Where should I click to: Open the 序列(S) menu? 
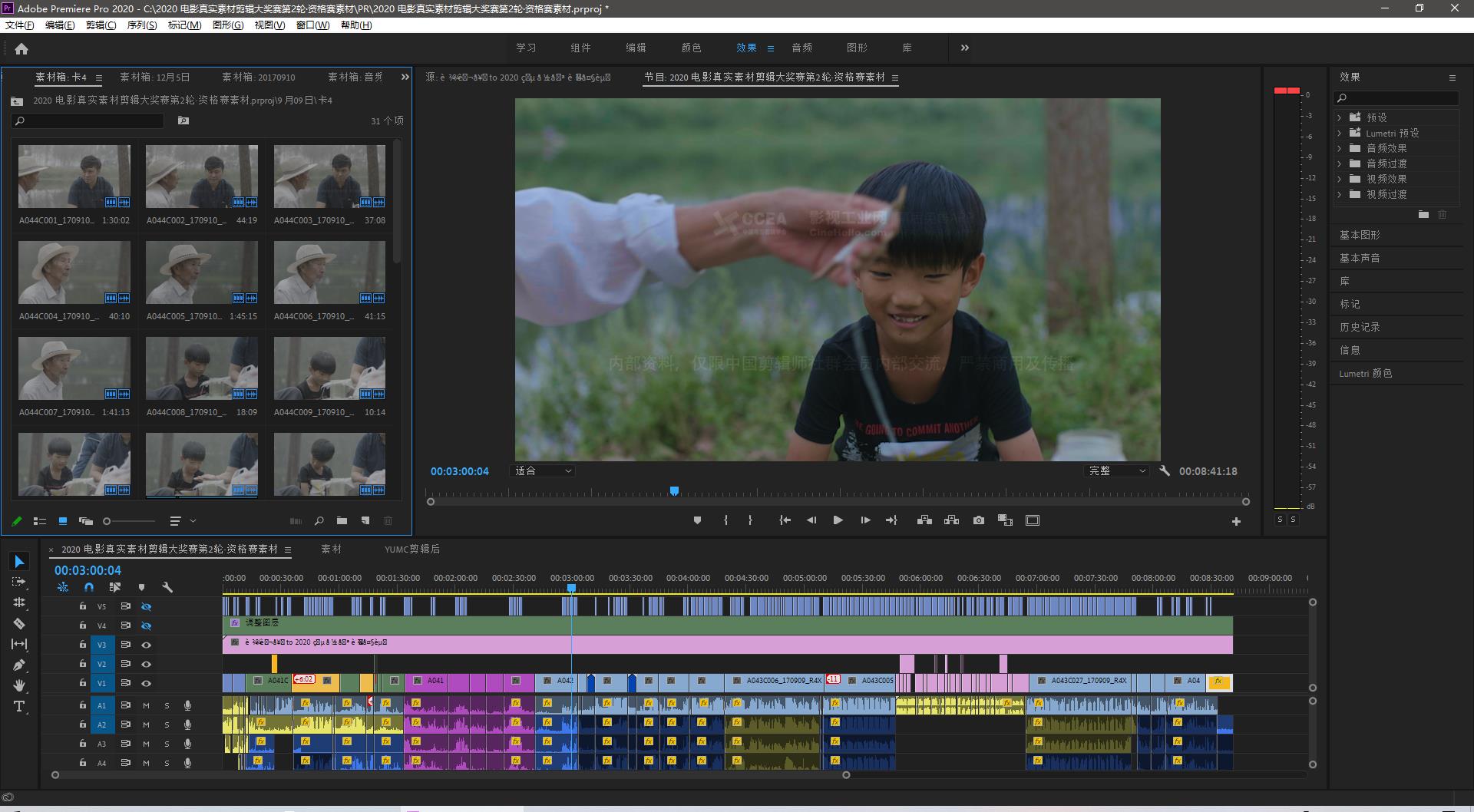[141, 25]
